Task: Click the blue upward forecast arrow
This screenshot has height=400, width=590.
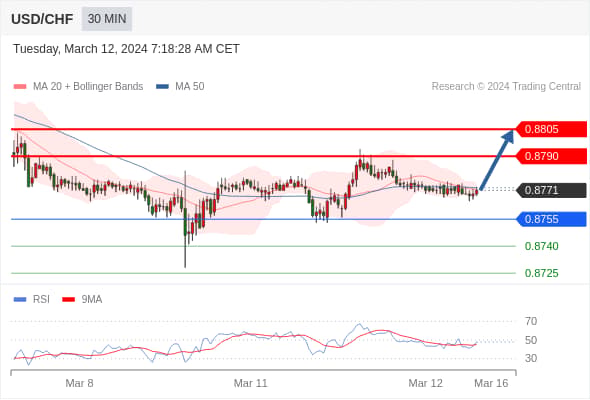Action: point(497,160)
